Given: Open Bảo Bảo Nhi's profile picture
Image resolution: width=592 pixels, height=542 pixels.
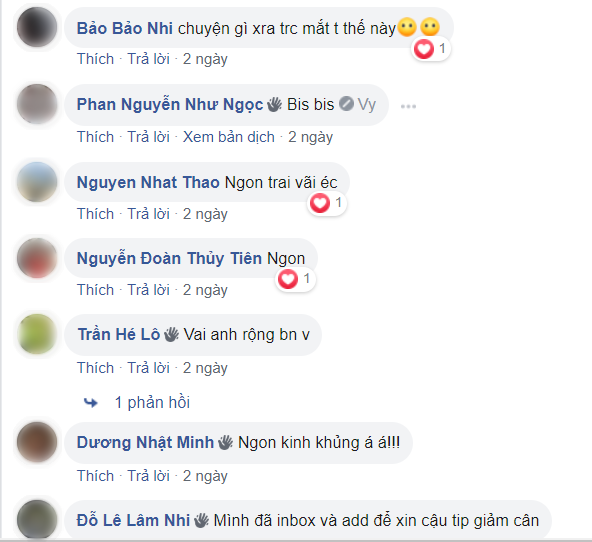Looking at the screenshot, I should pyautogui.click(x=37, y=27).
